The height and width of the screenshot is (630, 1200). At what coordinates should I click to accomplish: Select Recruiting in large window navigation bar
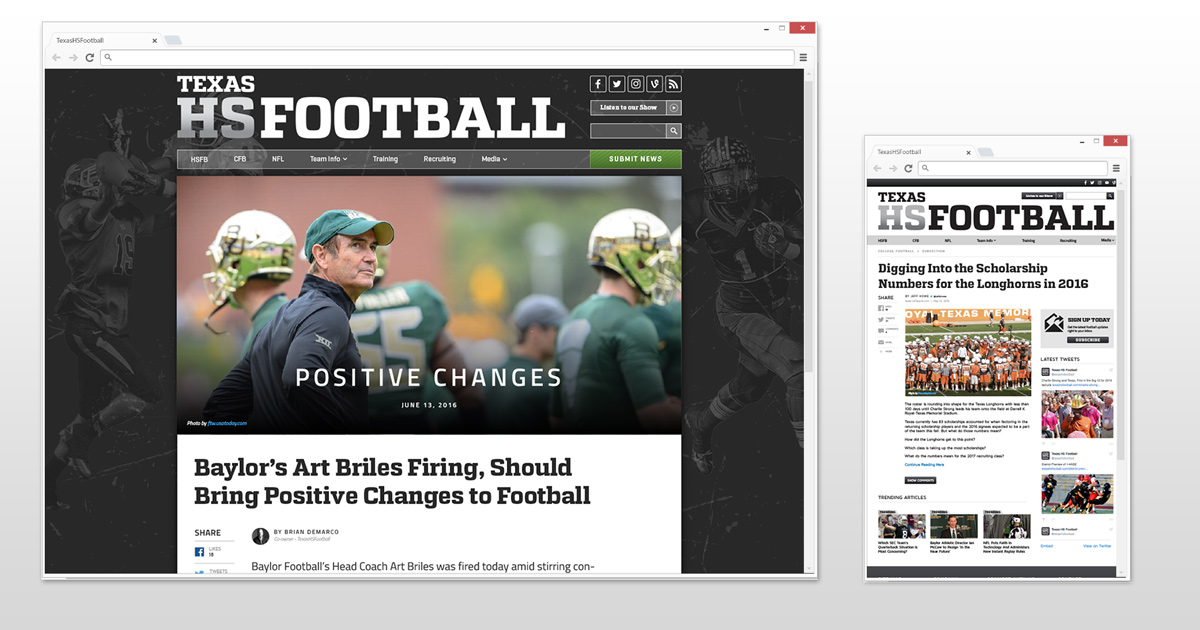pos(440,159)
